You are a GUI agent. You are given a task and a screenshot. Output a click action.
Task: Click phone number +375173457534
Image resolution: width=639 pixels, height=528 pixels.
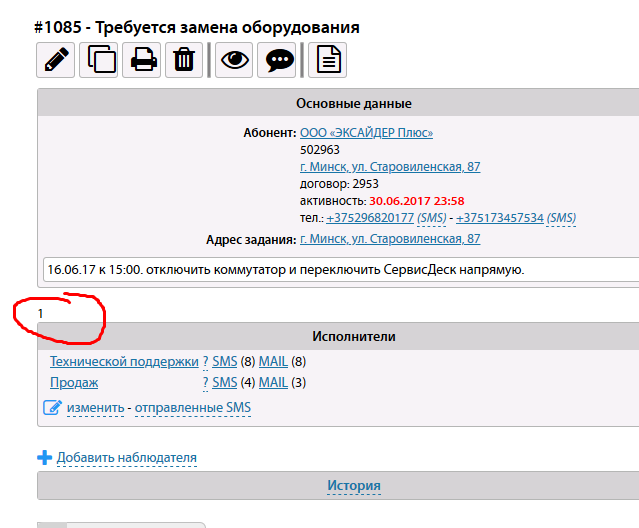coord(500,218)
